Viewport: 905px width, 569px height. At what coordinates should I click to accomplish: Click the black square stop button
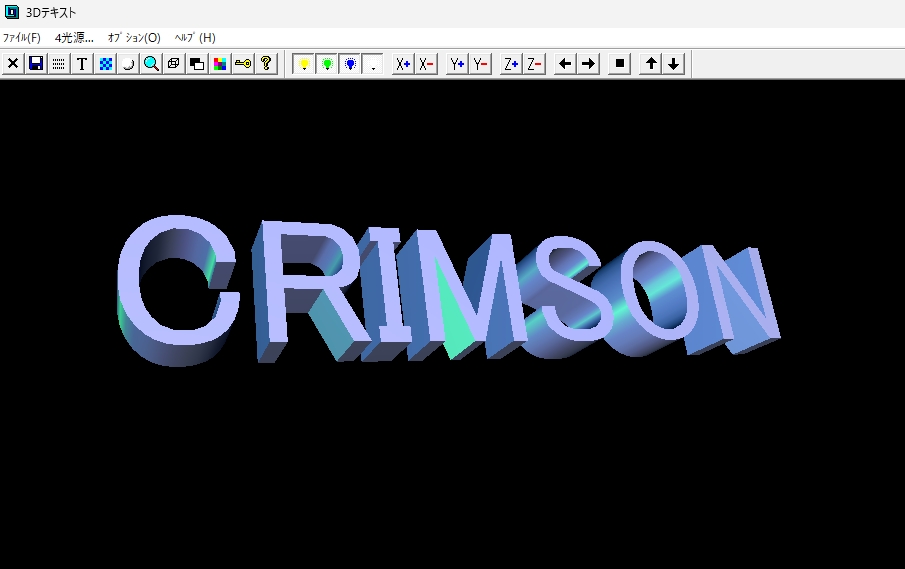620,64
